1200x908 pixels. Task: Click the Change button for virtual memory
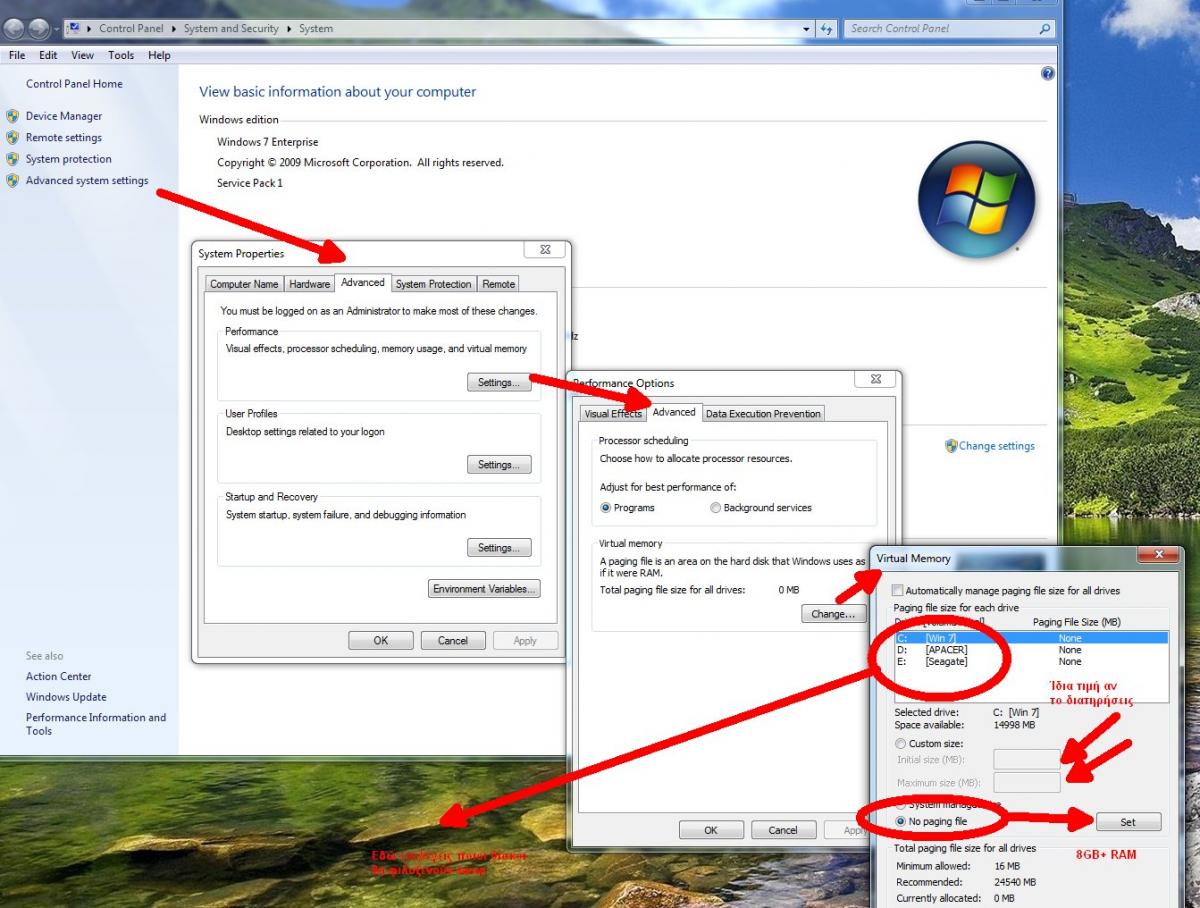(x=833, y=614)
